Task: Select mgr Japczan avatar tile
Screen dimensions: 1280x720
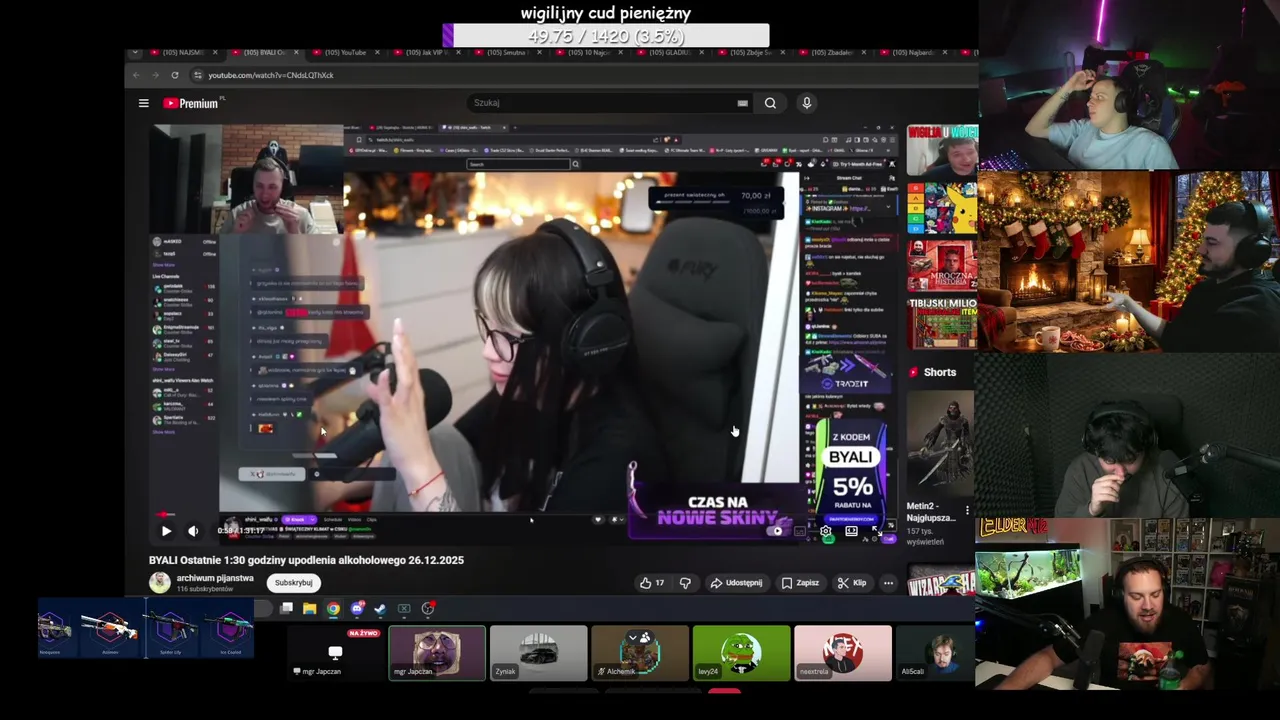Action: click(x=437, y=653)
